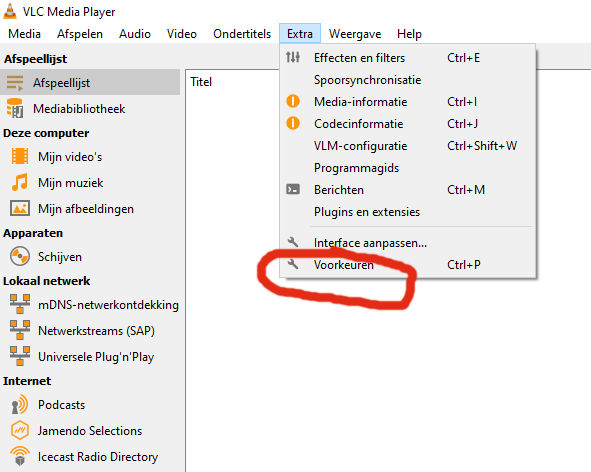591x472 pixels.
Task: Click the Titel column header
Action: pyautogui.click(x=201, y=81)
